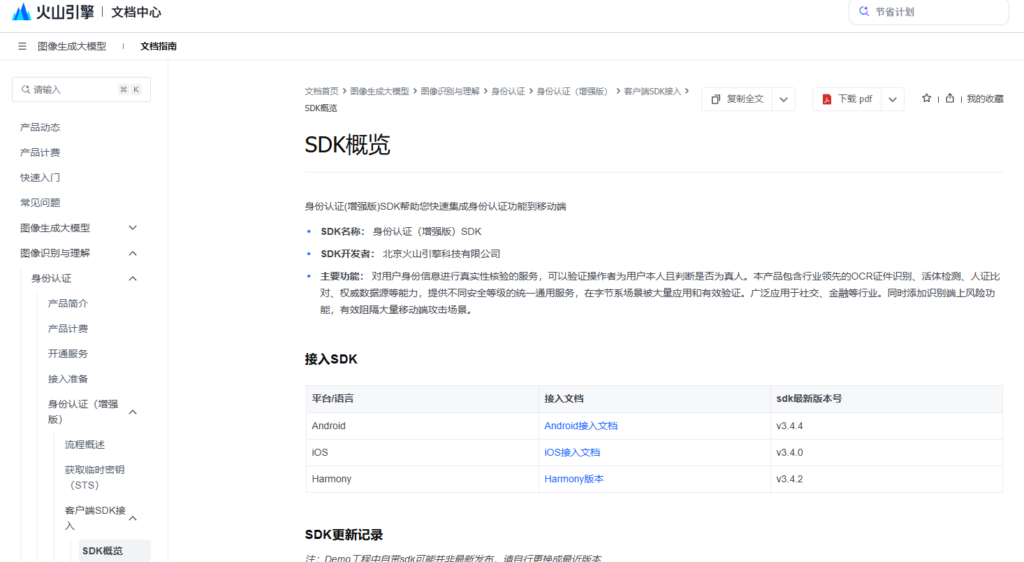This screenshot has height=562, width=1024.
Task: Focus the 节省计划 search field
Action: [x=929, y=12]
